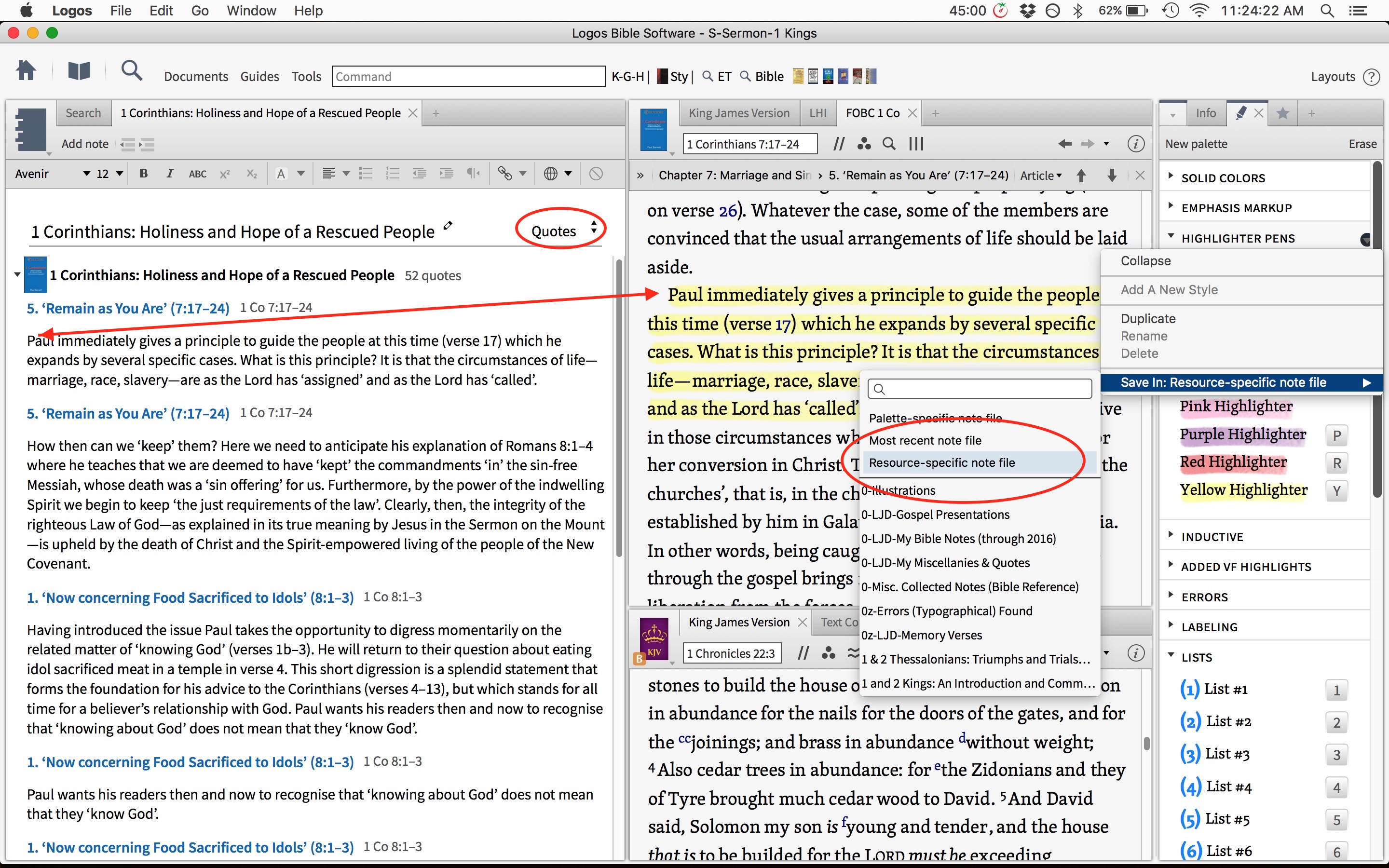Navigate to previous article with up arrow
The height and width of the screenshot is (868, 1389).
1081,175
